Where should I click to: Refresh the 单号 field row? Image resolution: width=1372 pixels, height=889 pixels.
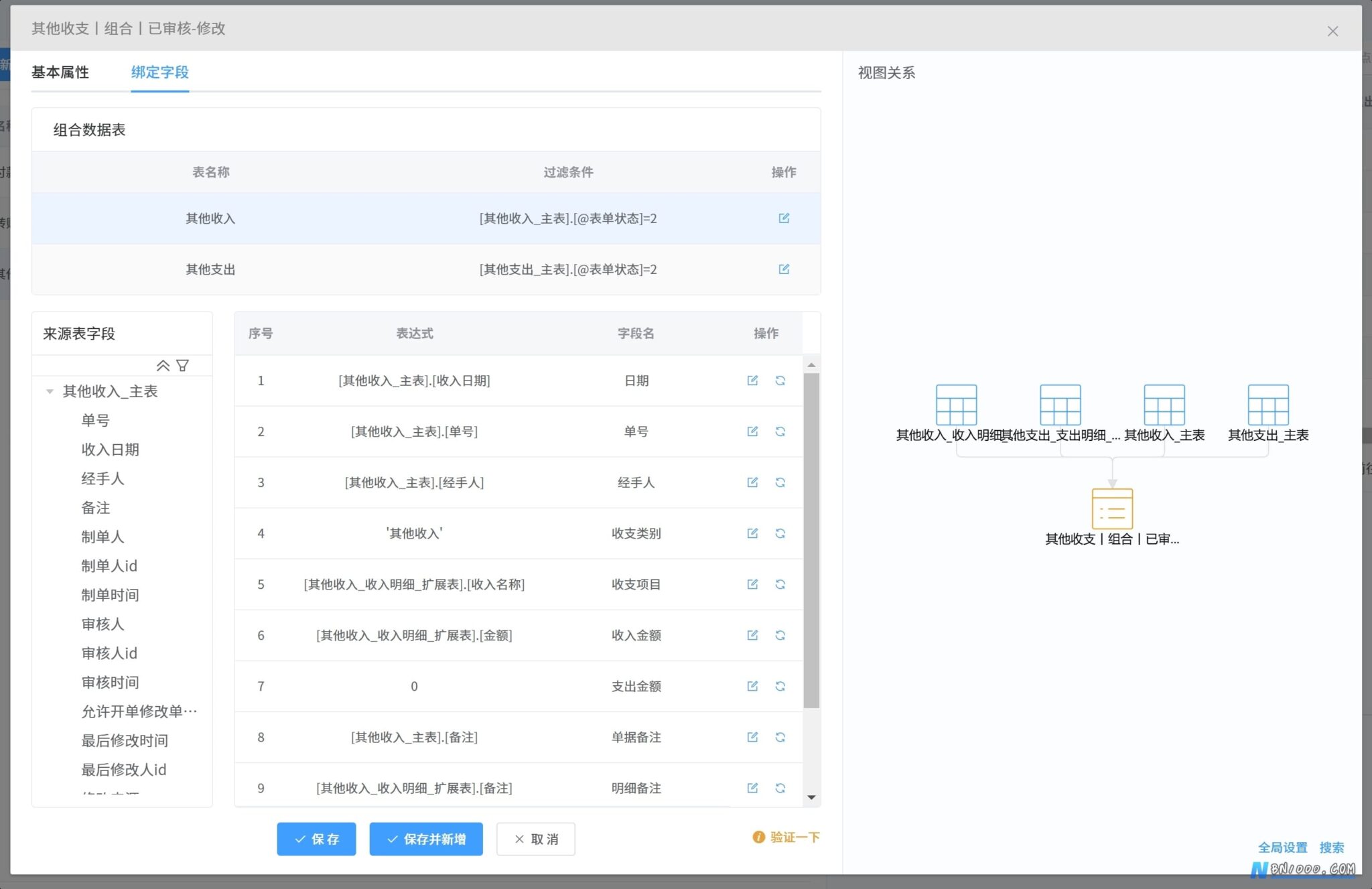[780, 431]
